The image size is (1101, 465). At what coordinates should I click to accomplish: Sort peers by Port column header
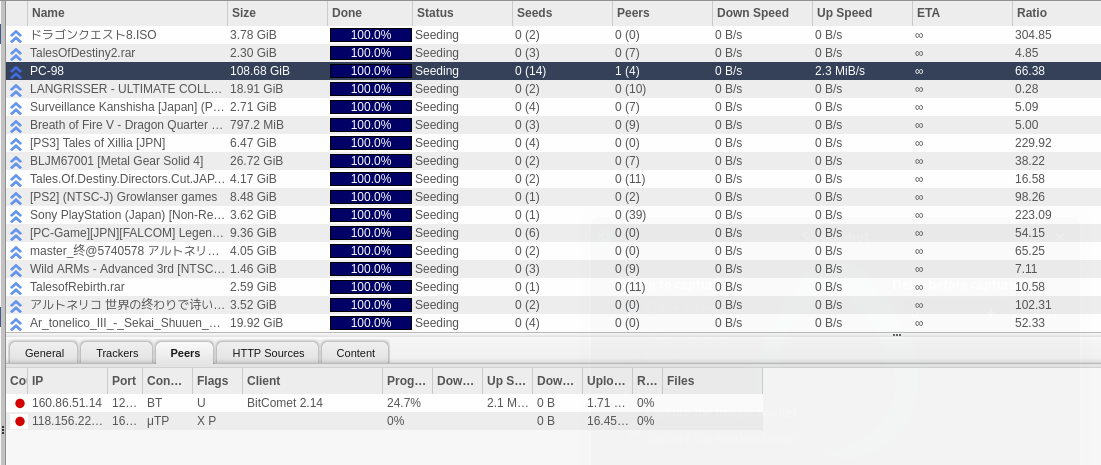(x=125, y=381)
